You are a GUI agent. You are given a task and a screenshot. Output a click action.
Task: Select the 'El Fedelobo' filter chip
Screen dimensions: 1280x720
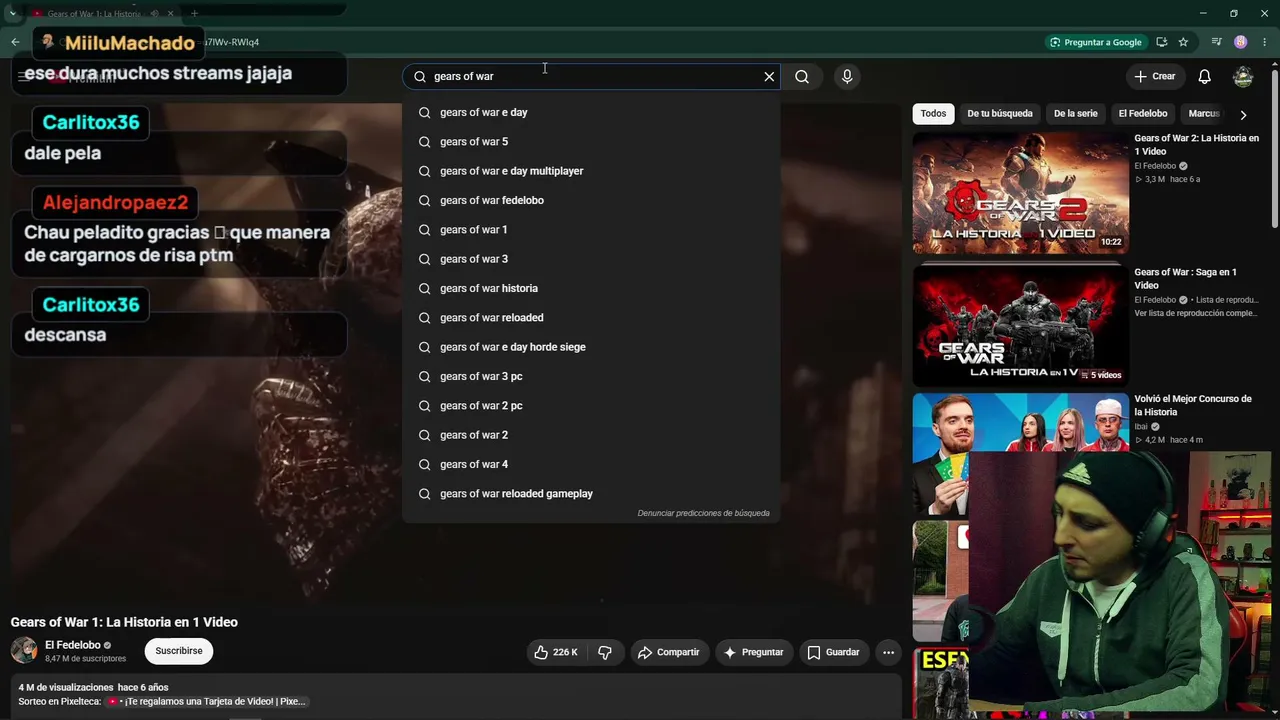tap(1143, 113)
